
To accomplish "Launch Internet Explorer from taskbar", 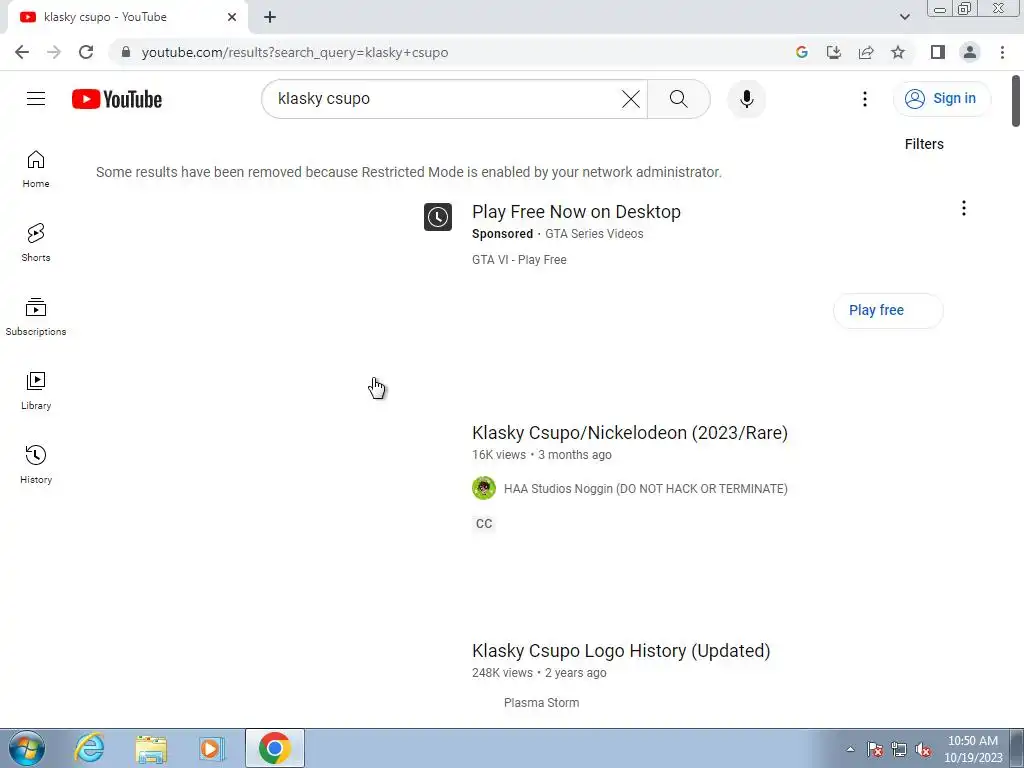I will (89, 748).
